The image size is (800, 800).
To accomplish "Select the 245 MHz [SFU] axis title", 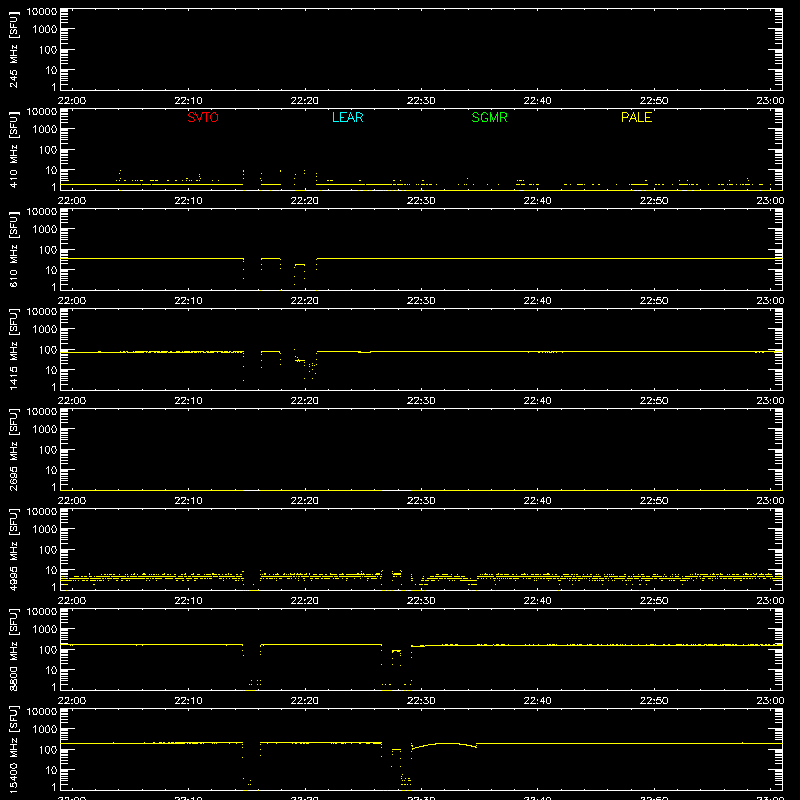I will [x=14, y=49].
